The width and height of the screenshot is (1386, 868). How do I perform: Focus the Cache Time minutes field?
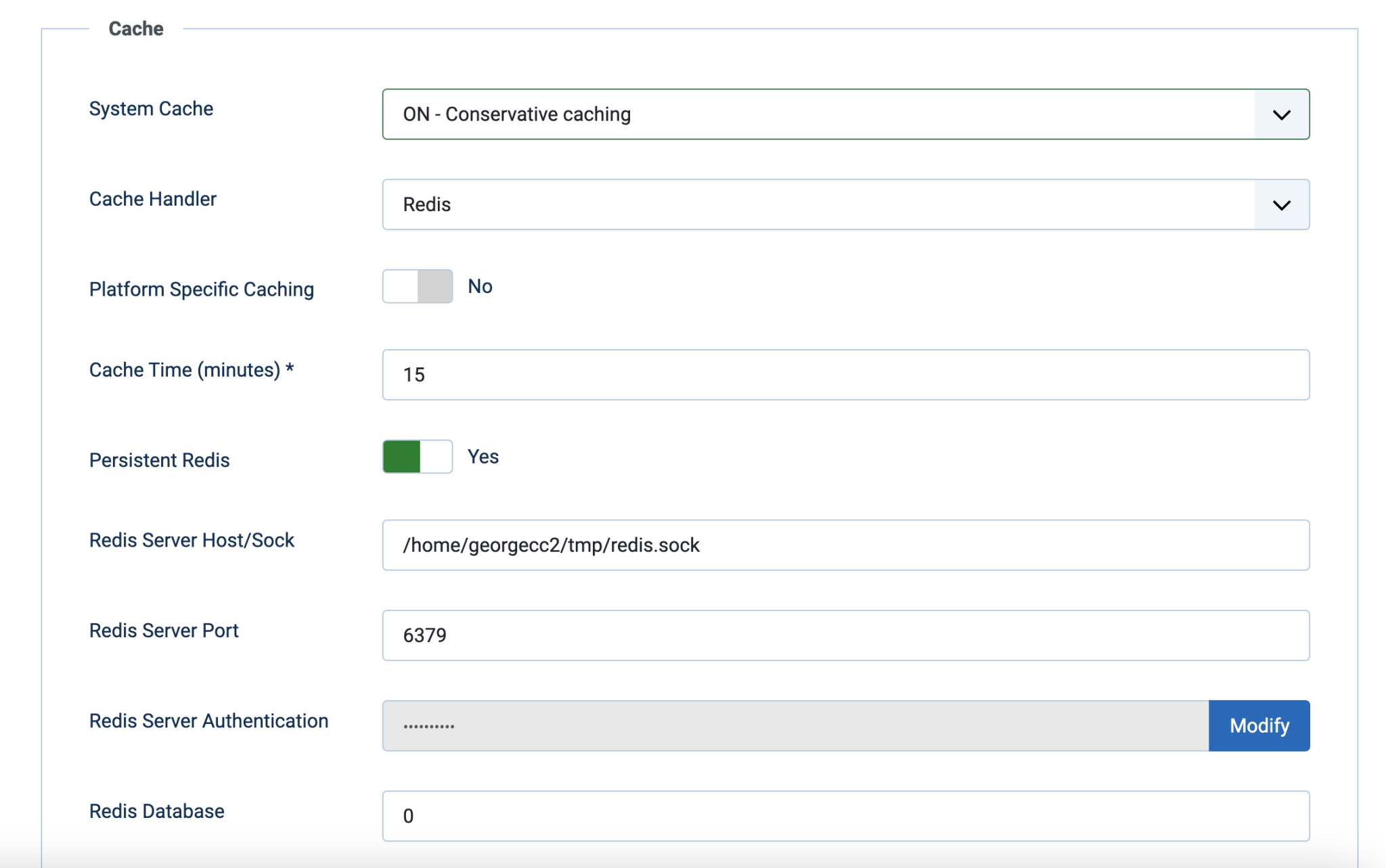pos(845,375)
